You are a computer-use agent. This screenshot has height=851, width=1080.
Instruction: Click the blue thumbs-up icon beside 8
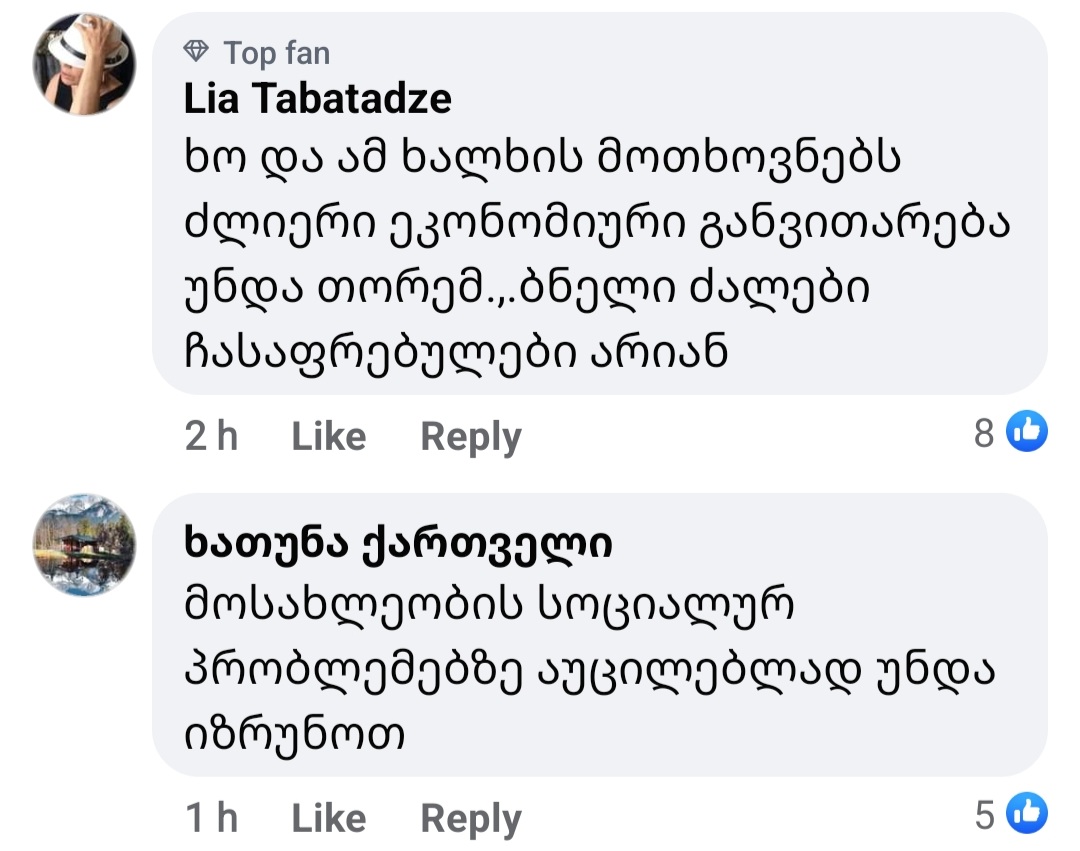point(1026,432)
